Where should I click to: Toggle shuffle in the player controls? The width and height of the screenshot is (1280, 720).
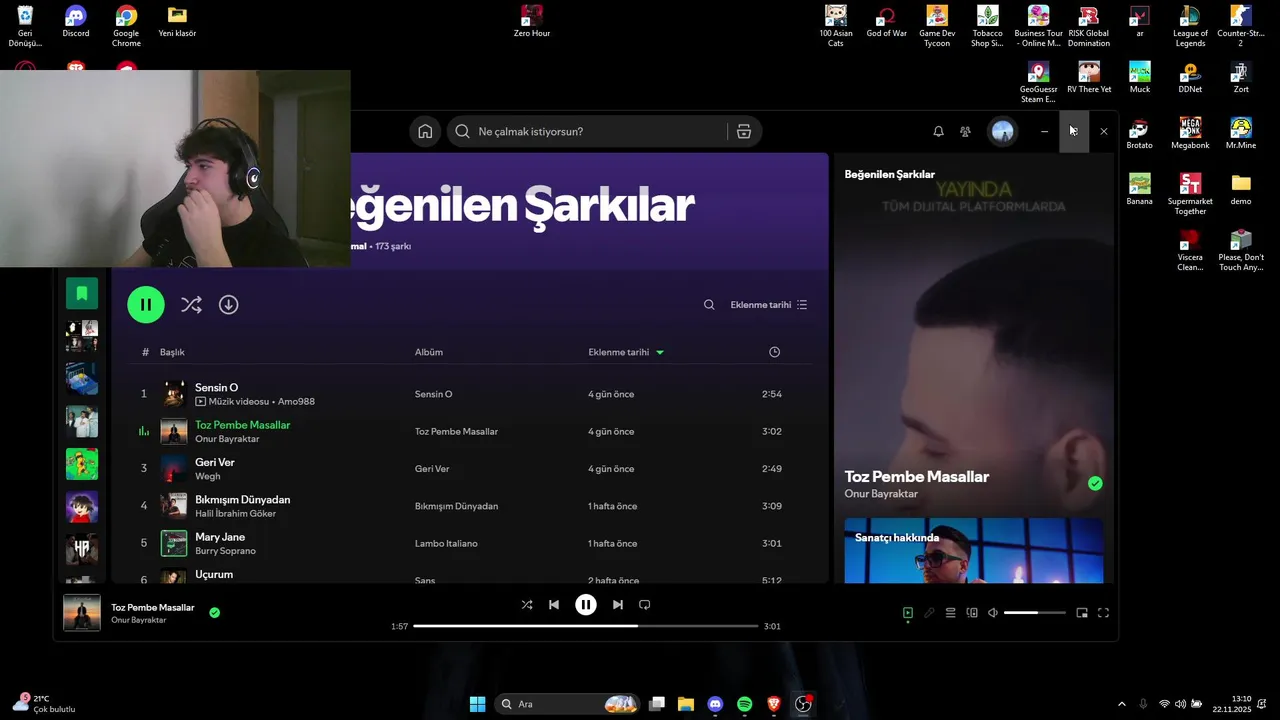[527, 605]
